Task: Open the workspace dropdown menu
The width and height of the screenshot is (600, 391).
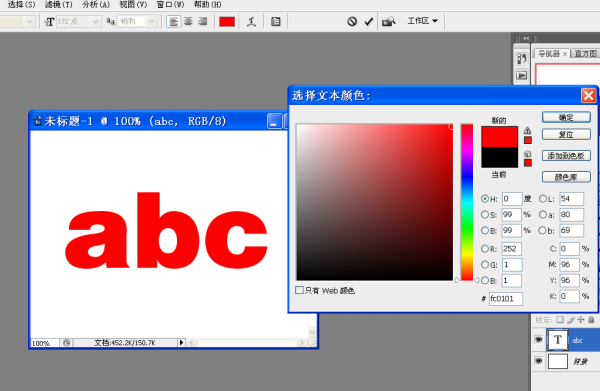Action: pyautogui.click(x=422, y=21)
